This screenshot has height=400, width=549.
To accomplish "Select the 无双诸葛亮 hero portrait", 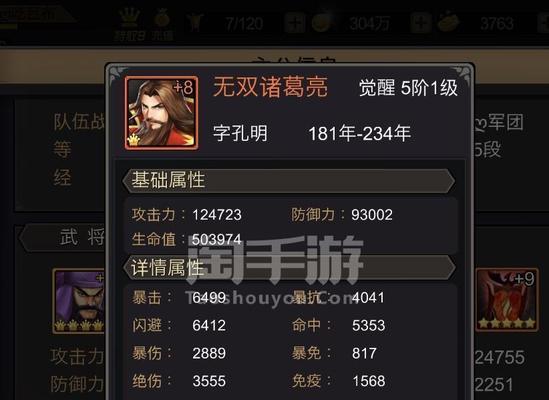I will 161,113.
